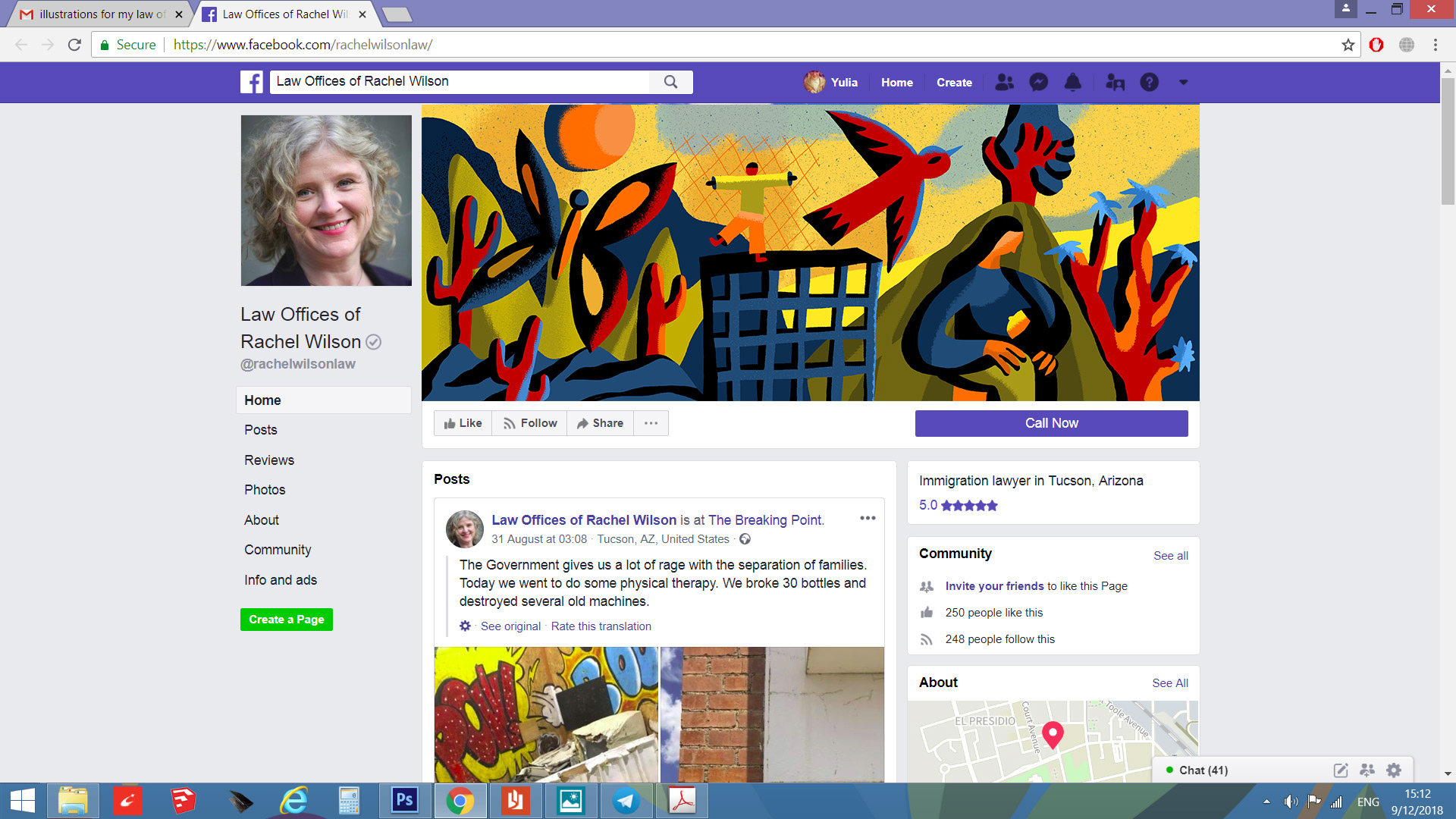Image resolution: width=1456 pixels, height=819 pixels.
Task: Select Photos in page sidebar
Action: click(x=265, y=490)
